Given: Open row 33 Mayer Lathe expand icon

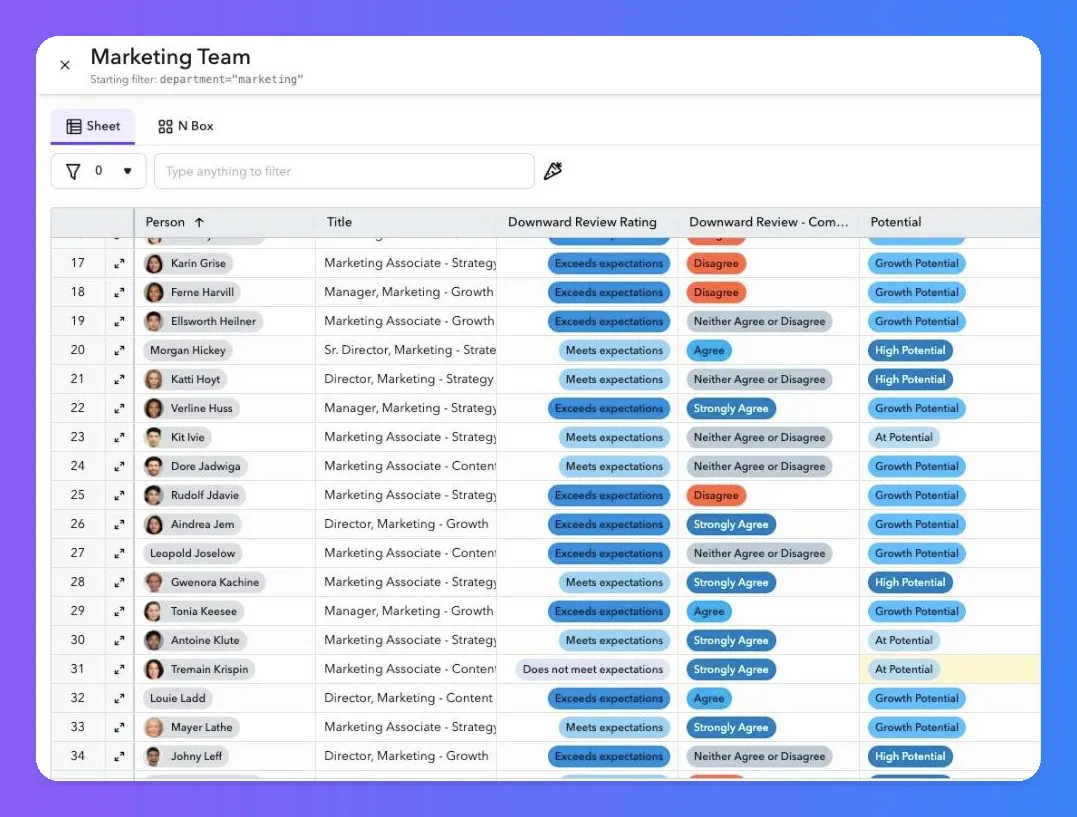Looking at the screenshot, I should coord(120,727).
